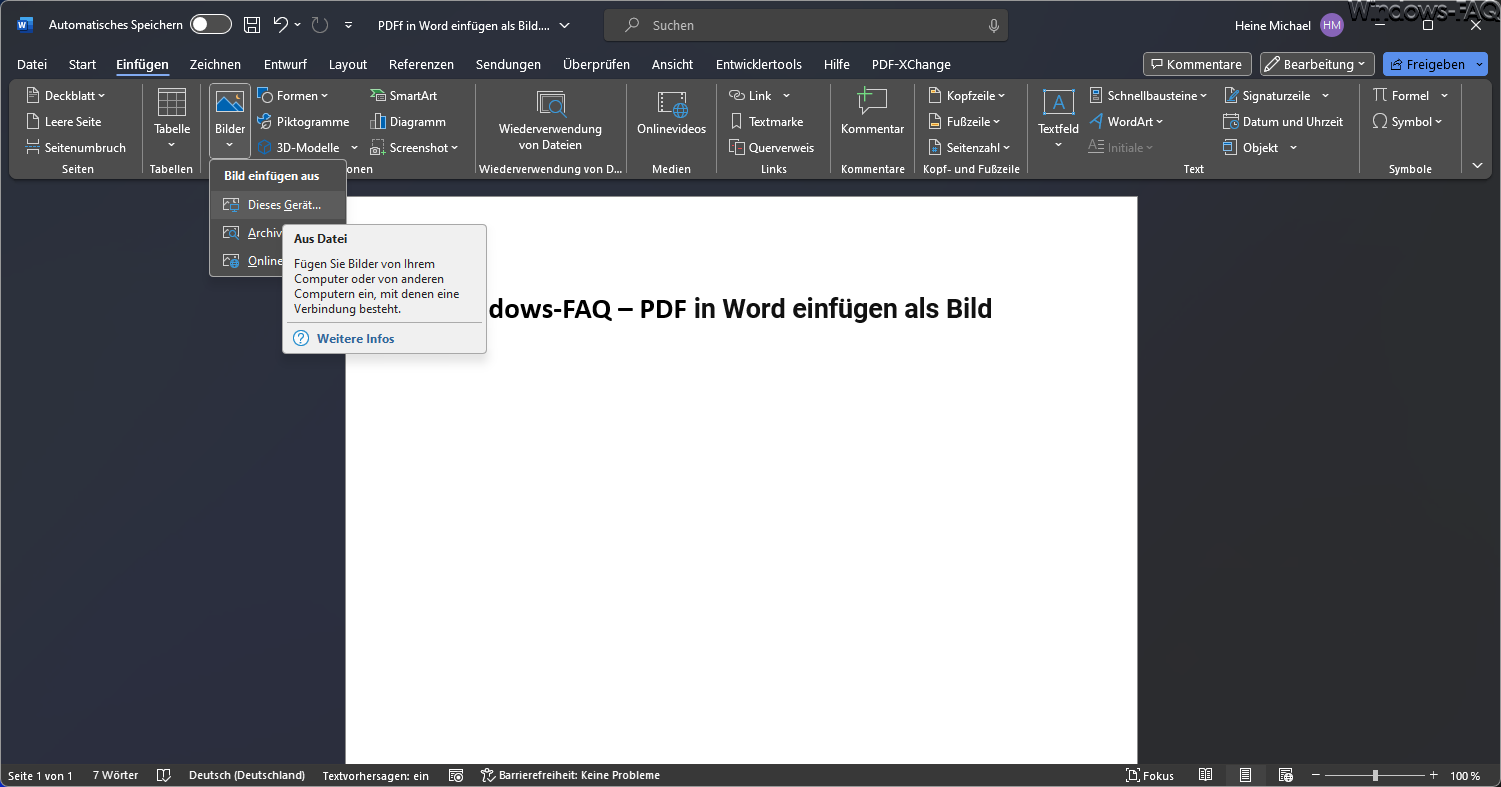Open the Screenshot dropdown
1501x787 pixels.
click(x=414, y=148)
